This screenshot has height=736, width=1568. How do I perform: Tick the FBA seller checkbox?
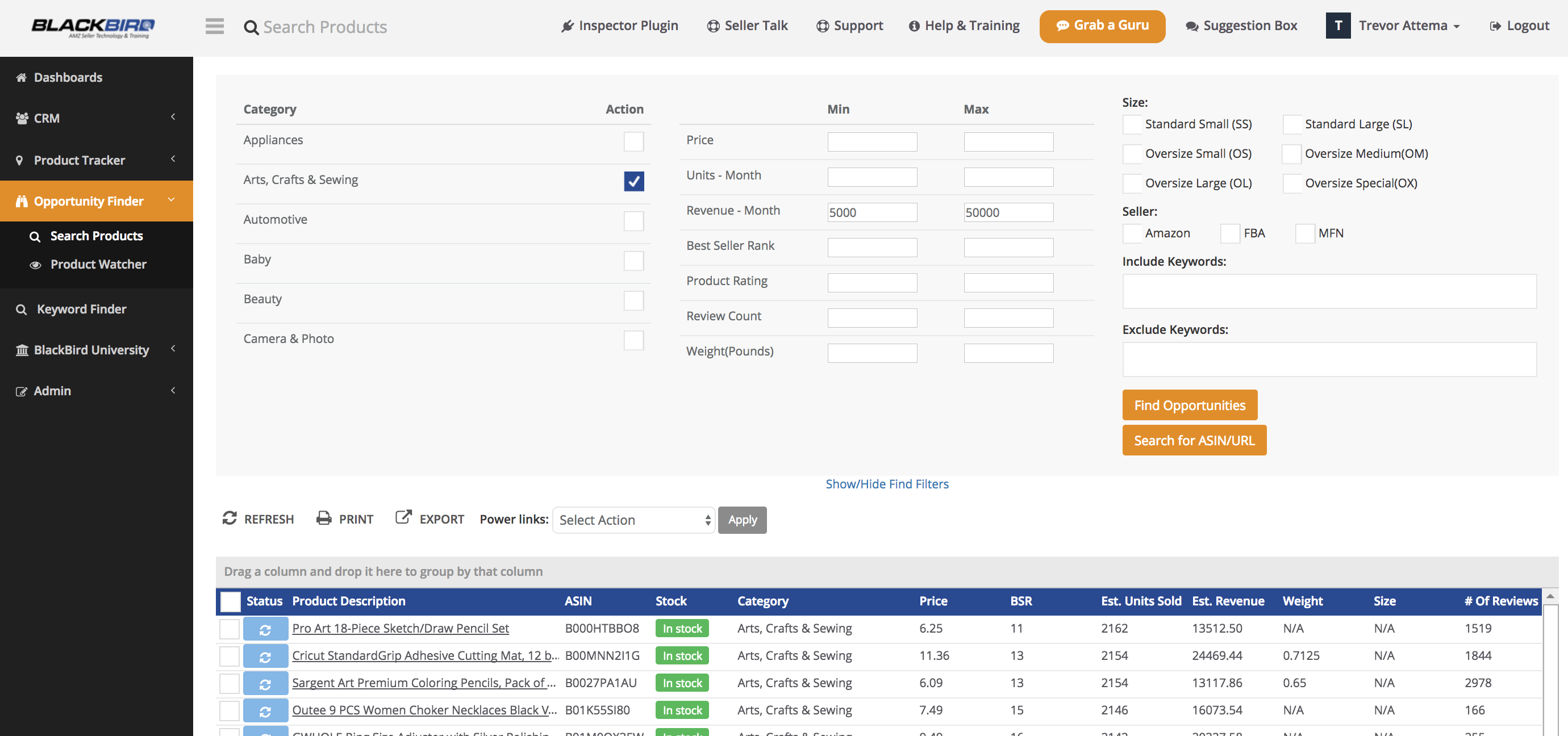click(1230, 233)
